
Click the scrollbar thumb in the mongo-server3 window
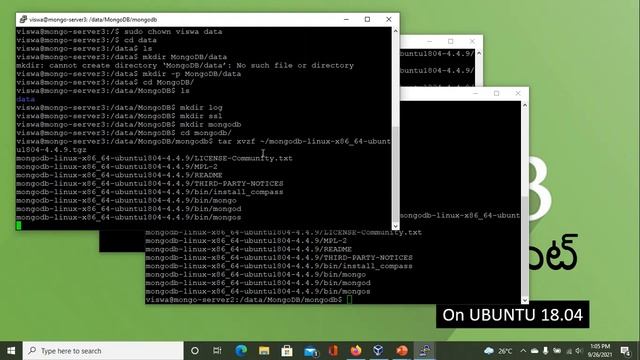click(395, 173)
